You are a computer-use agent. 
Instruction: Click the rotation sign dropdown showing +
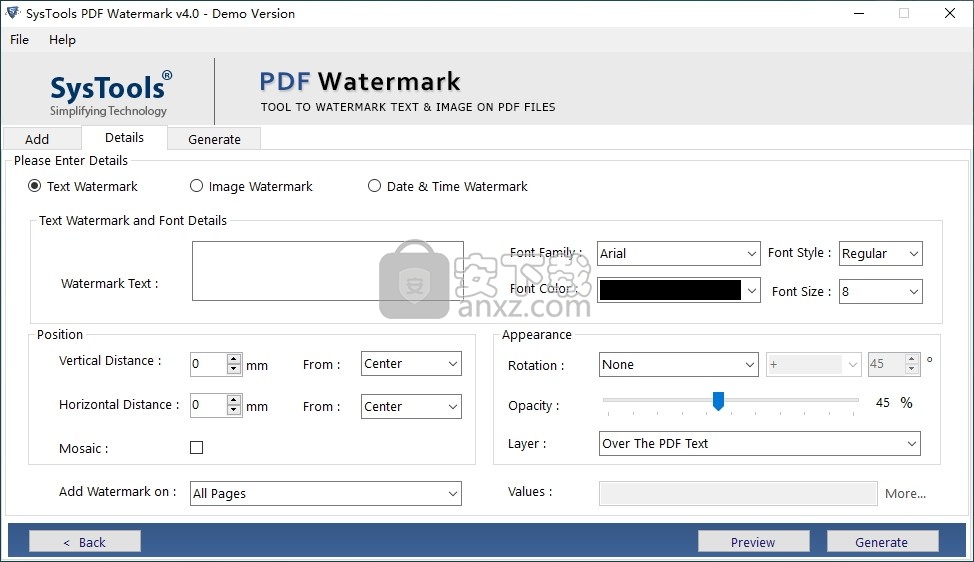coord(814,365)
